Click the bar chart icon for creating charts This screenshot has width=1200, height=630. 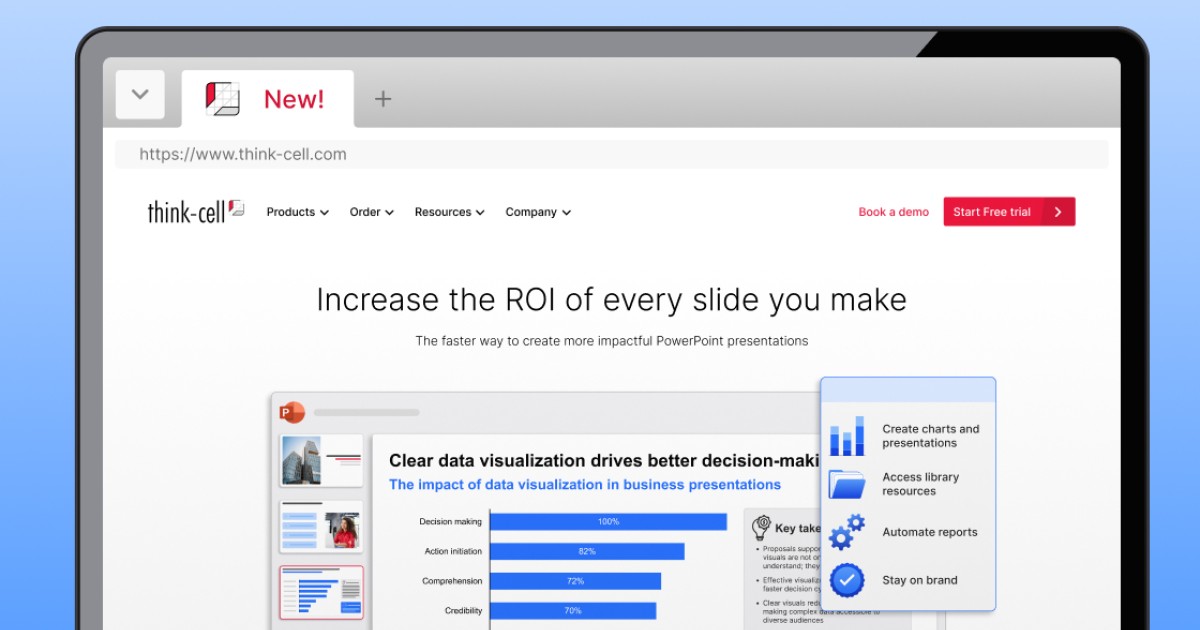click(x=847, y=436)
